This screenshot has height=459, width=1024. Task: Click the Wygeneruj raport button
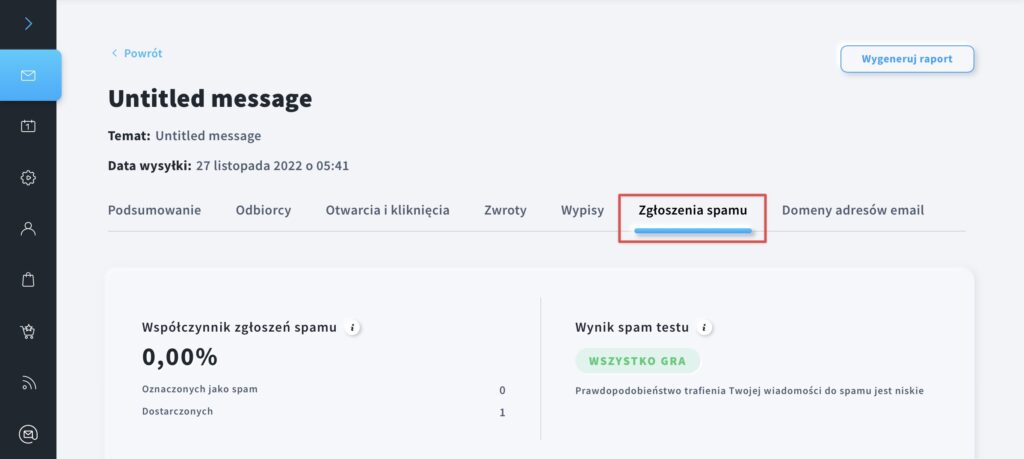[907, 59]
